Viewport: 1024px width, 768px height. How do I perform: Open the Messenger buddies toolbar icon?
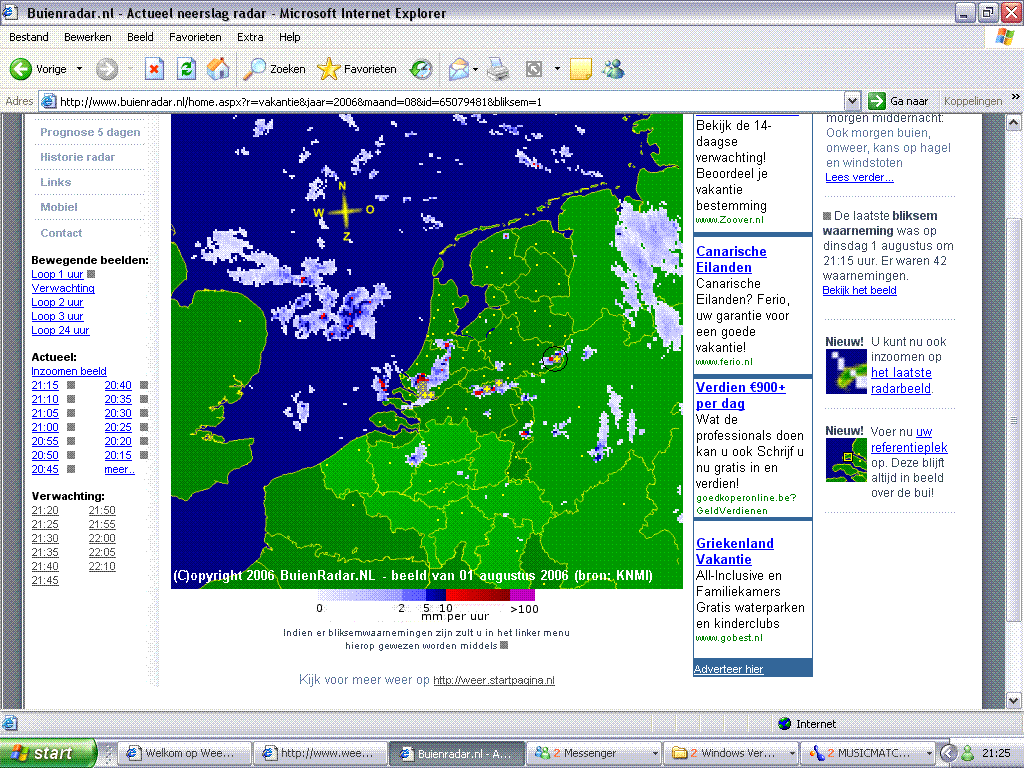click(x=613, y=69)
